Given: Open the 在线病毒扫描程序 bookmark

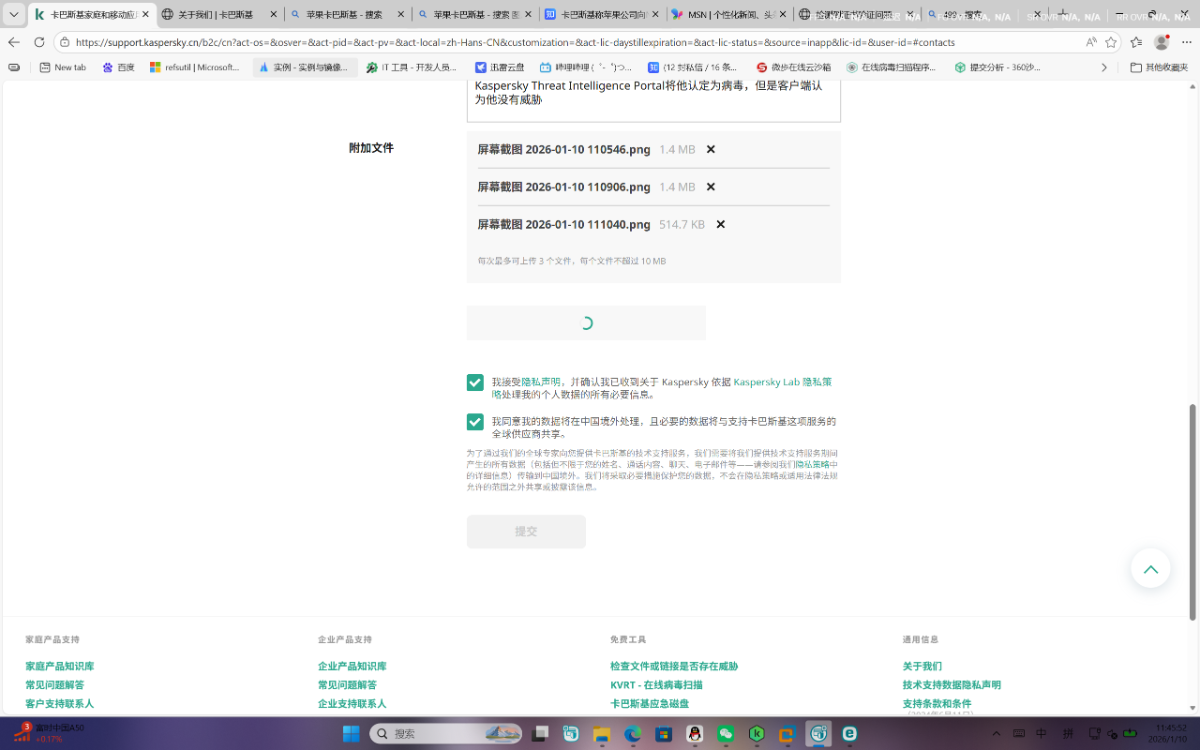Looking at the screenshot, I should 892,67.
